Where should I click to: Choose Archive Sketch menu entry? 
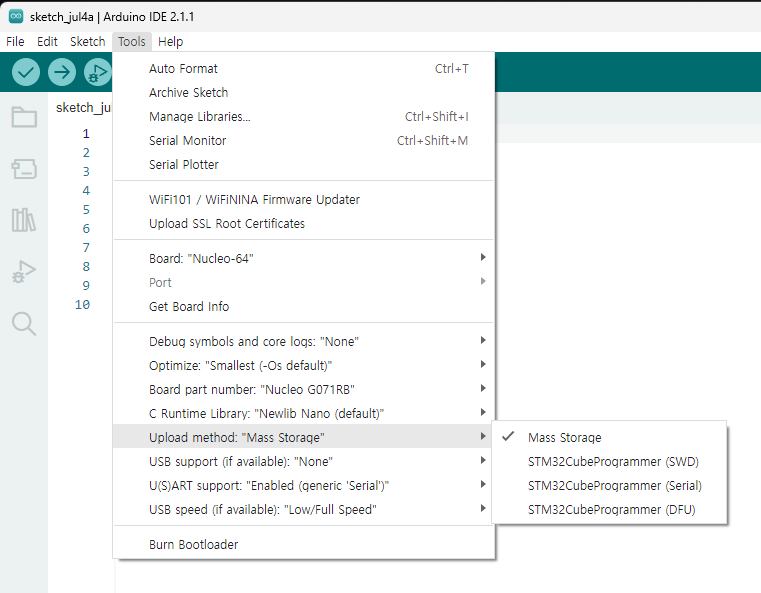click(304, 92)
